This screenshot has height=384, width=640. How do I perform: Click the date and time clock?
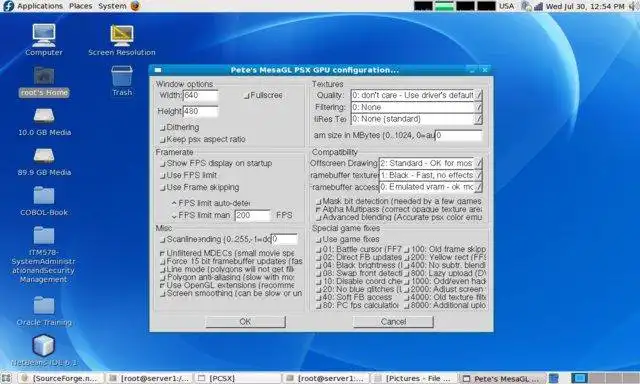585,6
